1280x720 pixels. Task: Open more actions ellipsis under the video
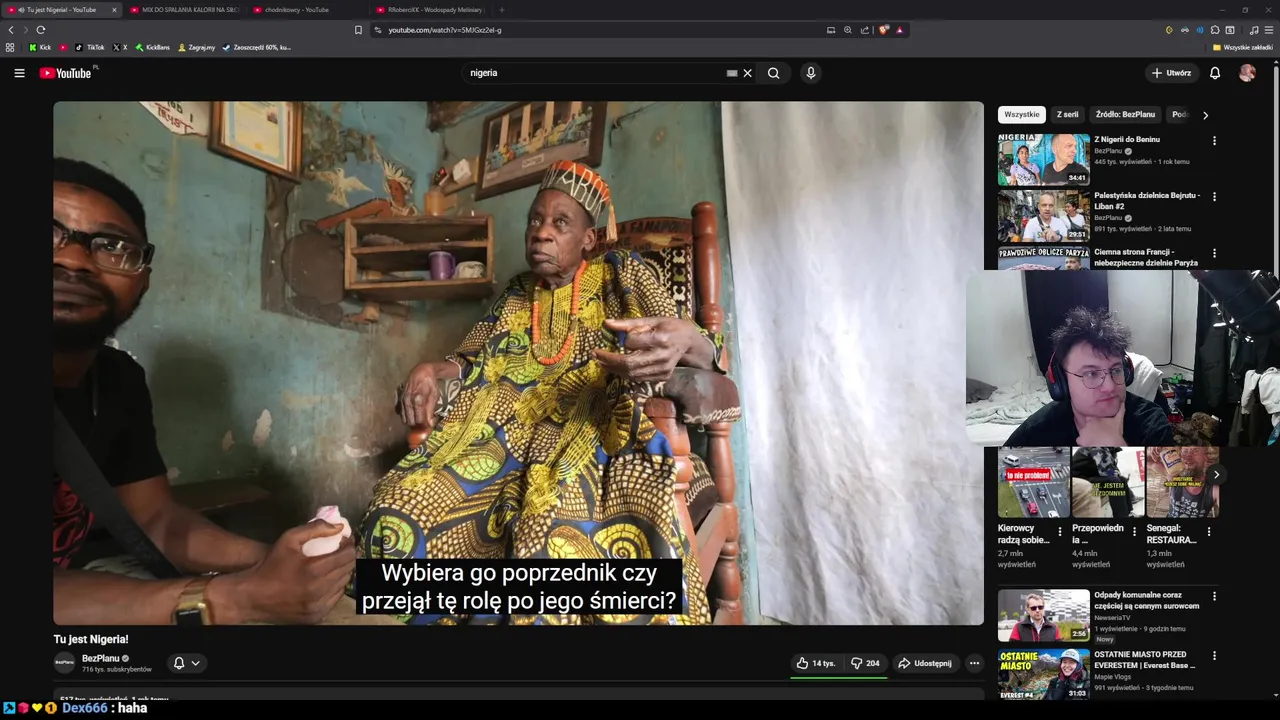point(974,663)
